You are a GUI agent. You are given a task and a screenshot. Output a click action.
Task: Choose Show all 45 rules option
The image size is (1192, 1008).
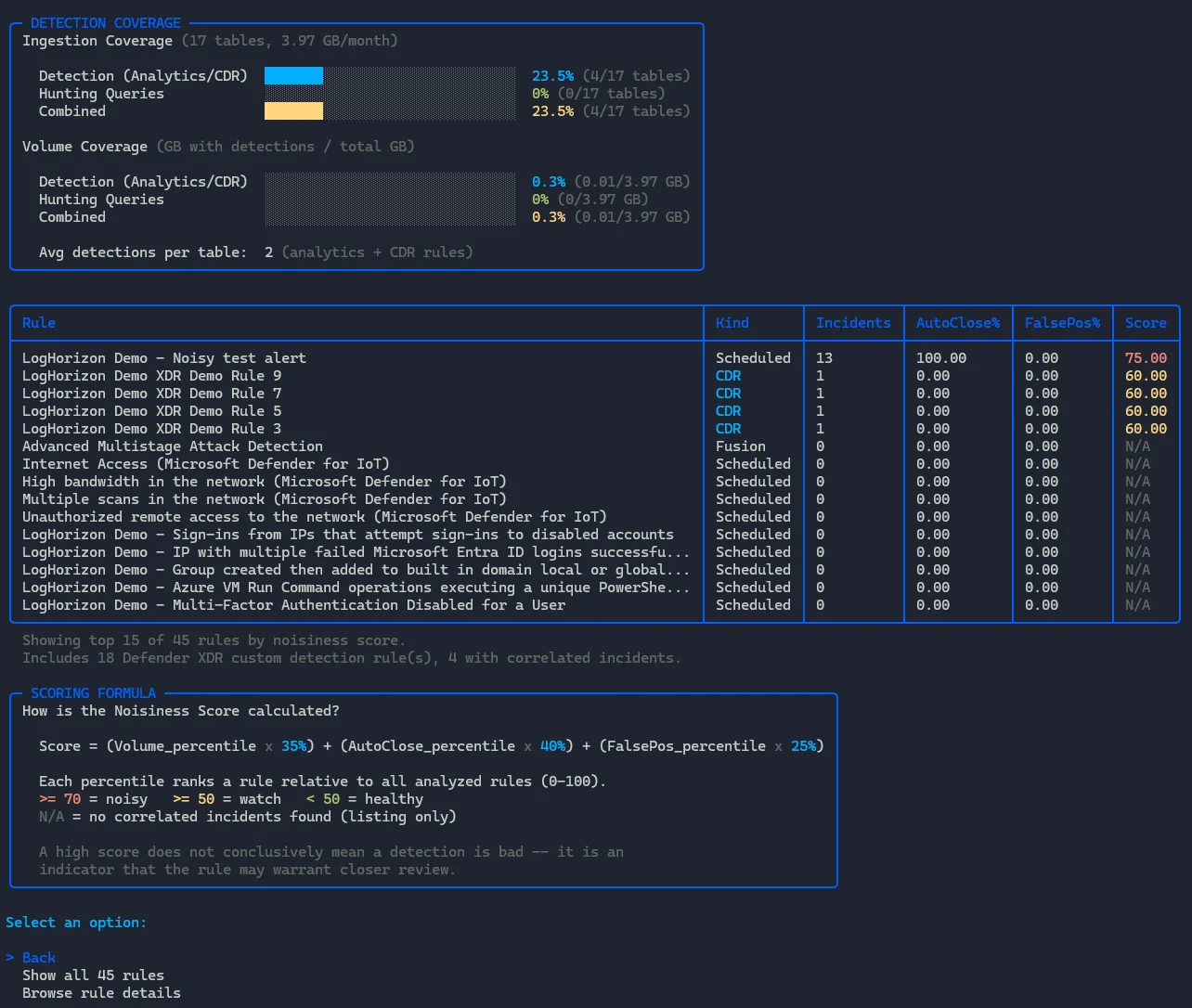93,975
